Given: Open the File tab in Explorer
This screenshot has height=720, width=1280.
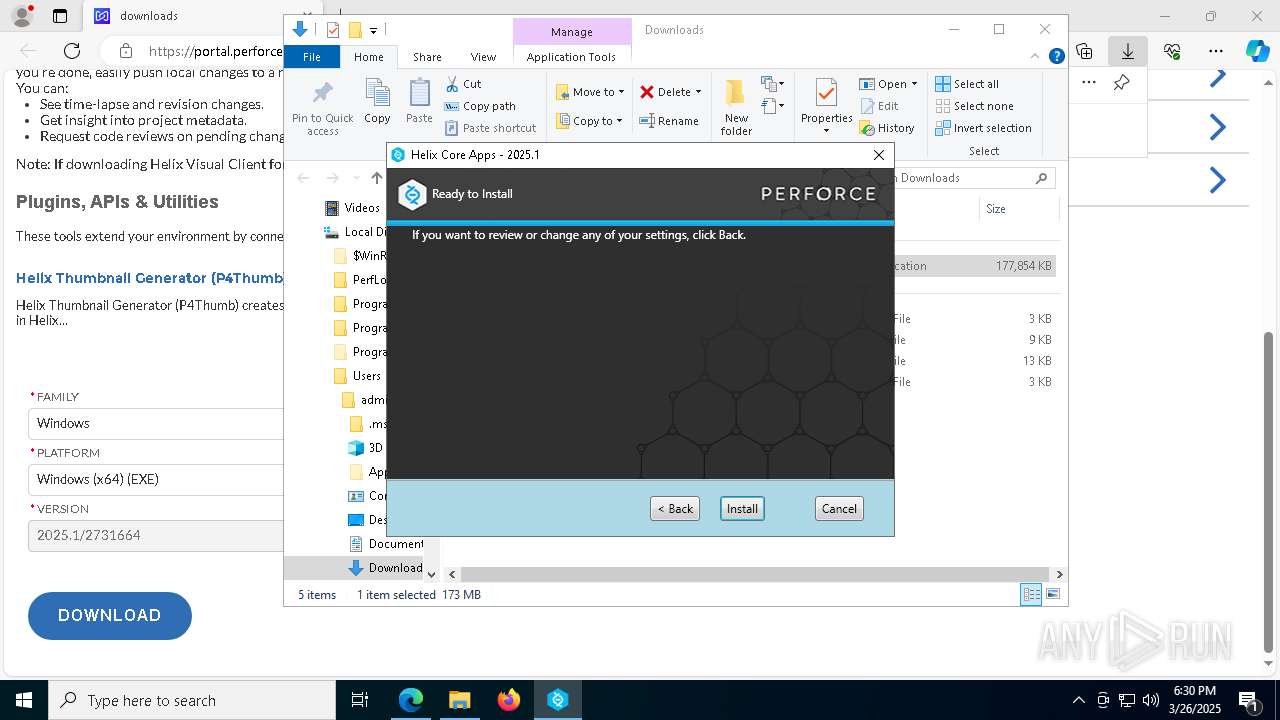Looking at the screenshot, I should point(312,57).
